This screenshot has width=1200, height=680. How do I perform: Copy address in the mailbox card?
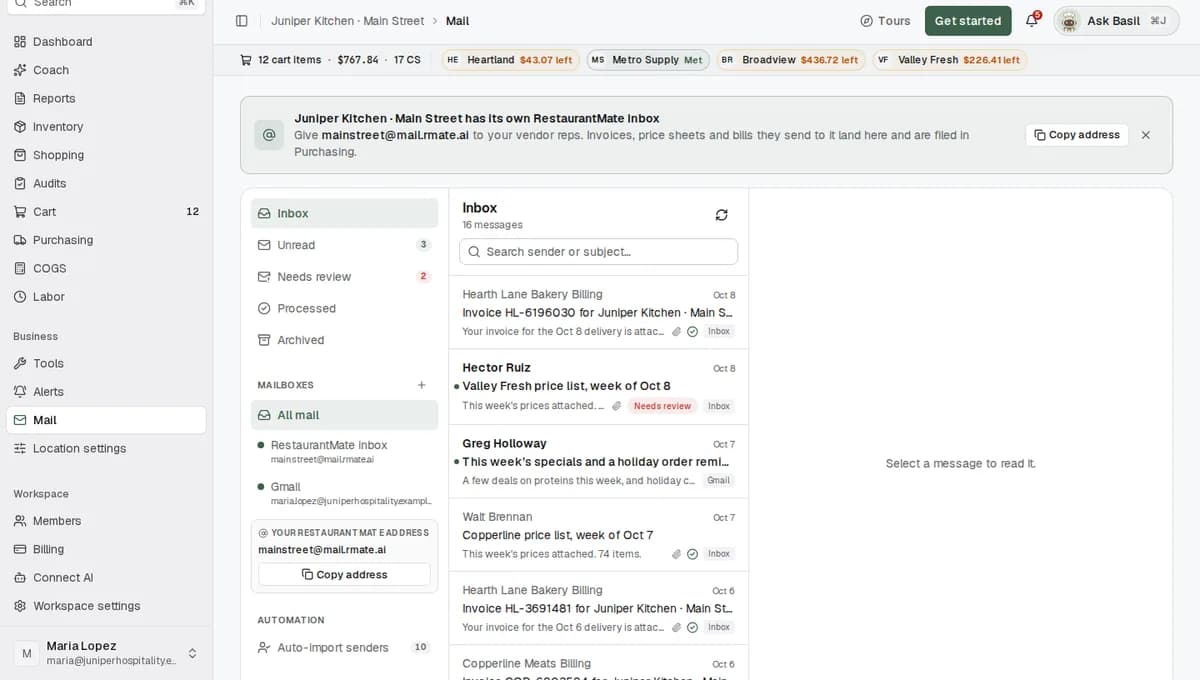pyautogui.click(x=344, y=575)
